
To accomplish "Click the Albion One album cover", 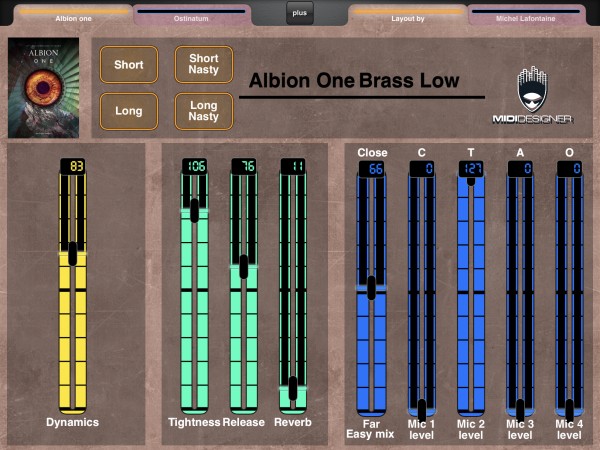I will 44,88.
